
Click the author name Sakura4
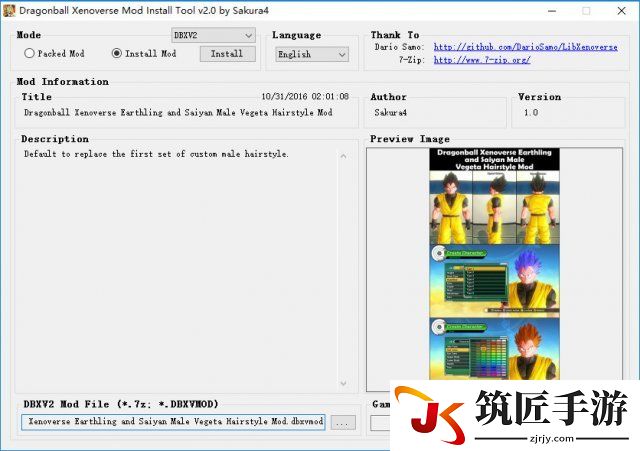(x=391, y=112)
